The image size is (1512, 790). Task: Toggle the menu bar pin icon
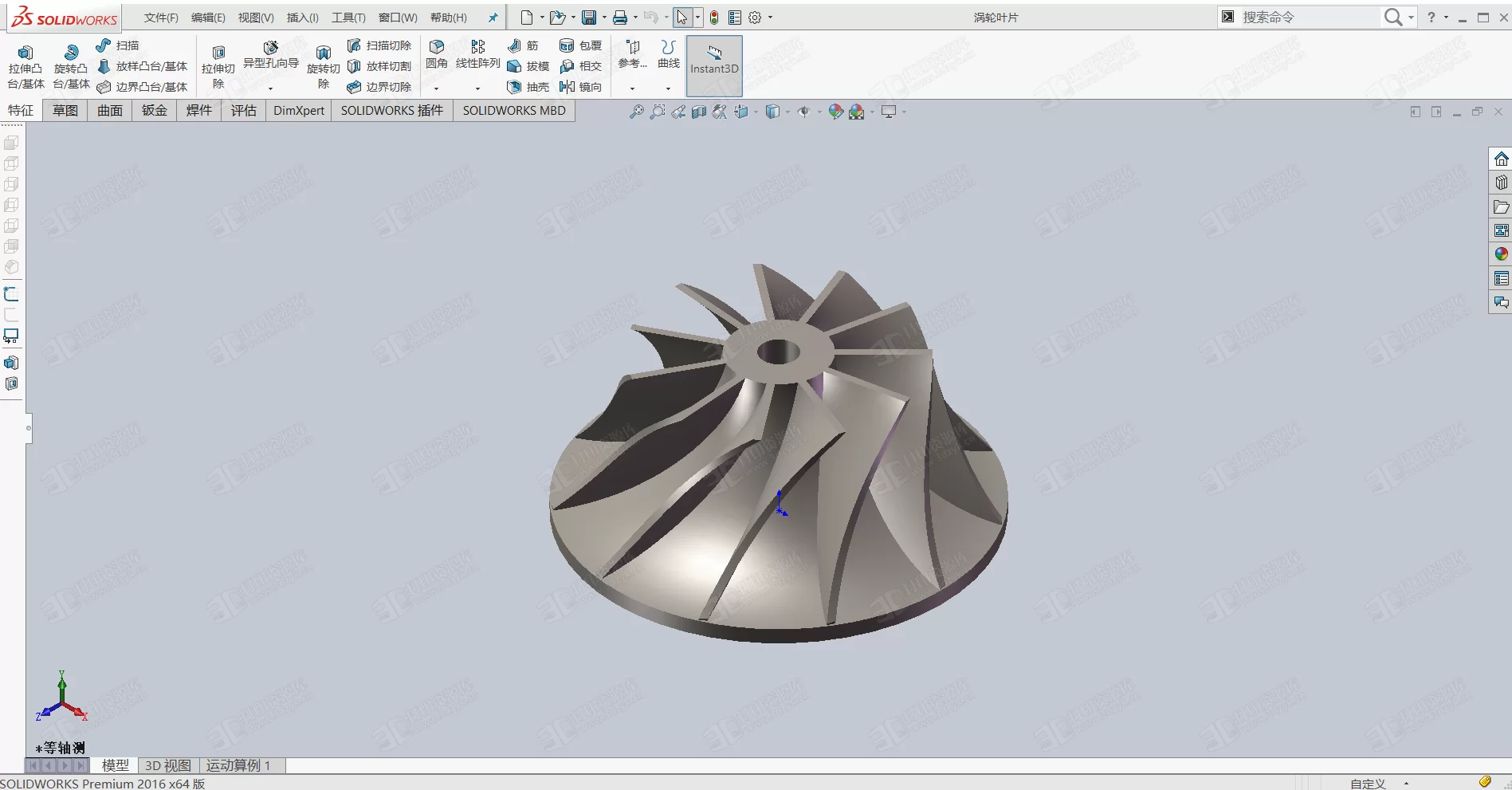(x=493, y=18)
